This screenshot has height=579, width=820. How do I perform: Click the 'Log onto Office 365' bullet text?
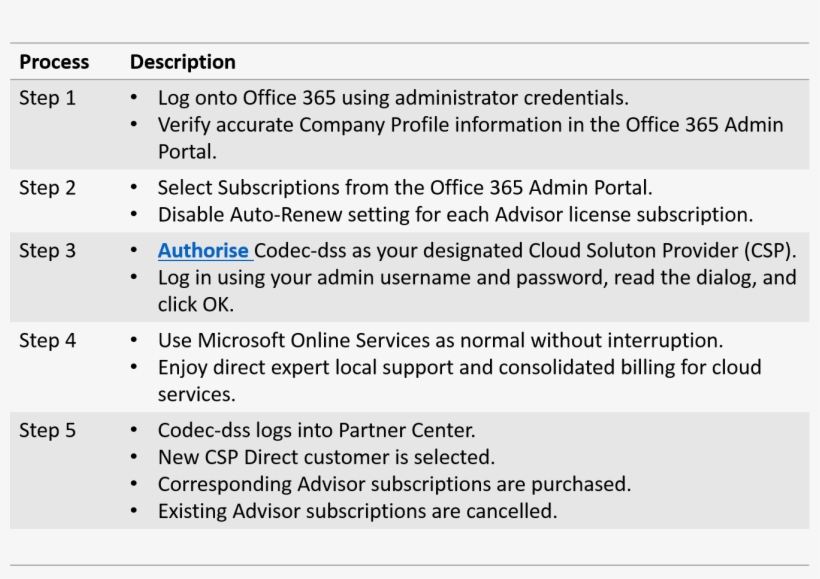(393, 98)
